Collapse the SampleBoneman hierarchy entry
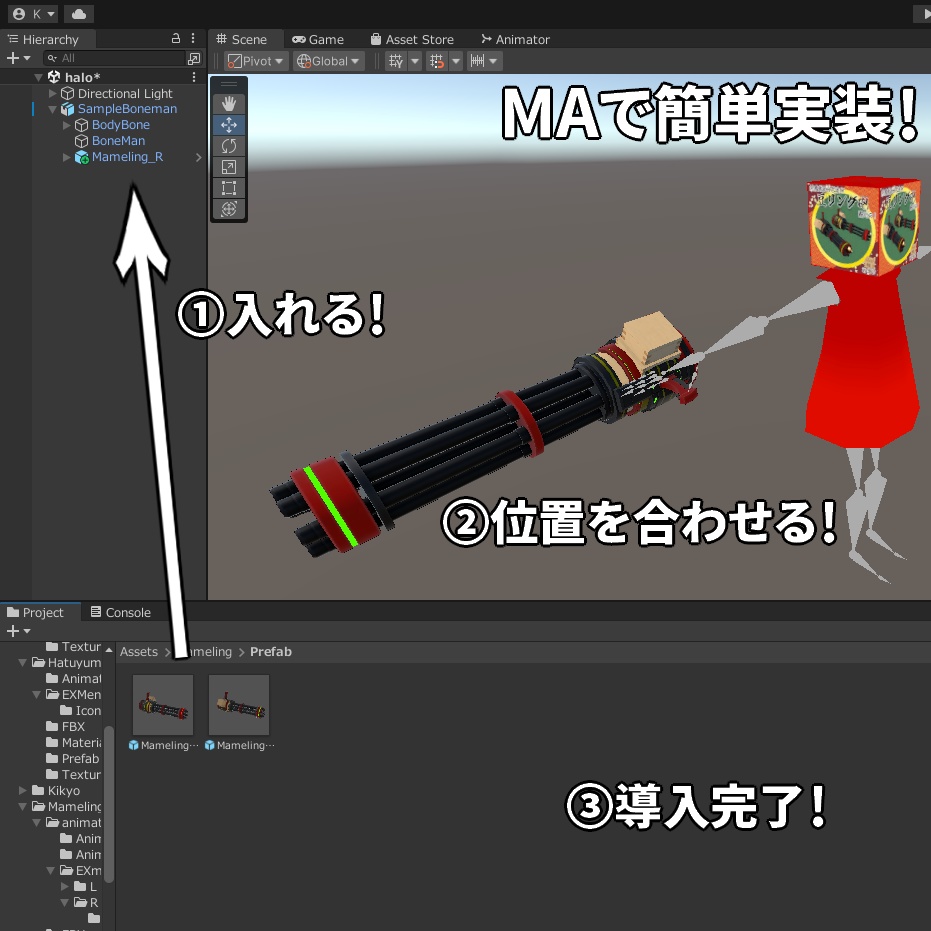Screen dimensions: 931x931 (52, 108)
